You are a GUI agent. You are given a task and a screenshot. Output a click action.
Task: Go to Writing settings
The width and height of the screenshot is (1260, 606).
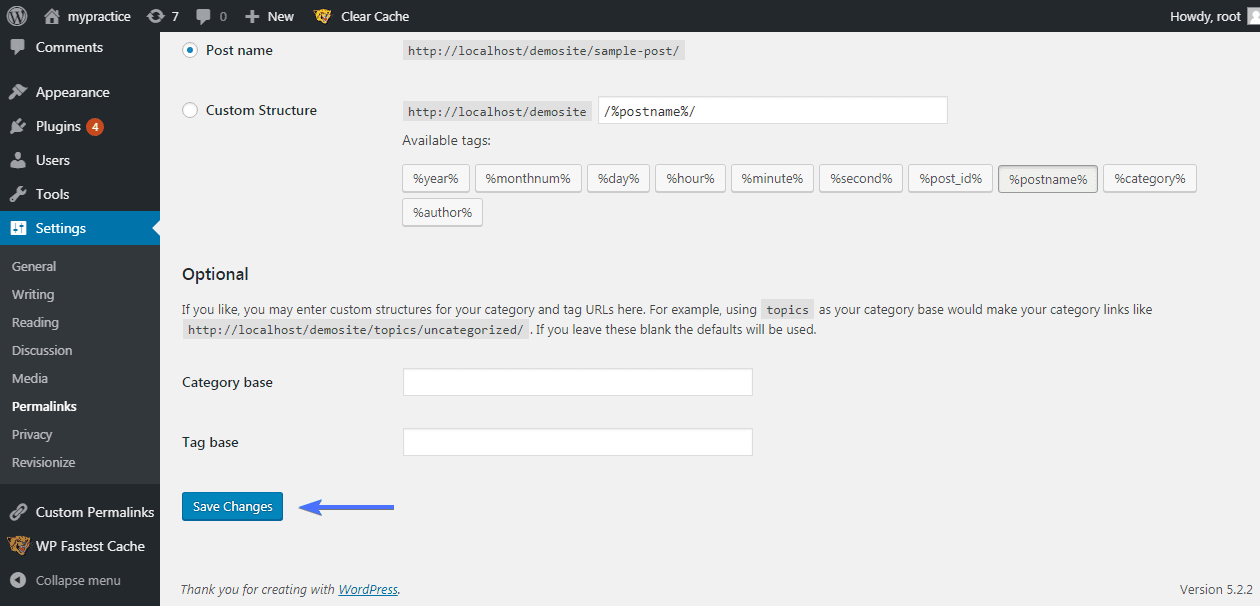click(x=33, y=295)
